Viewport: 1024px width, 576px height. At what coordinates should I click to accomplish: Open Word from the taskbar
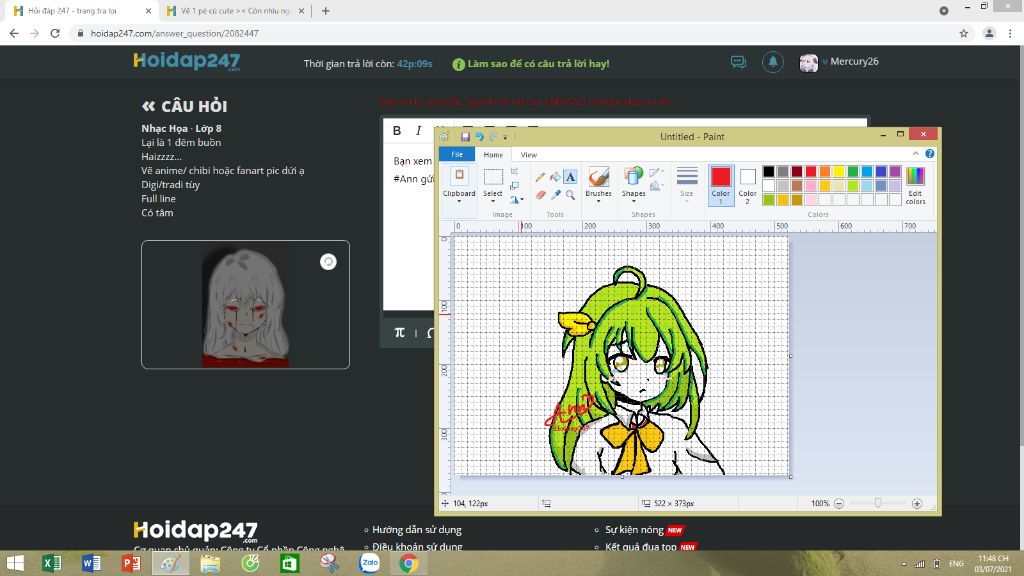pyautogui.click(x=91, y=563)
